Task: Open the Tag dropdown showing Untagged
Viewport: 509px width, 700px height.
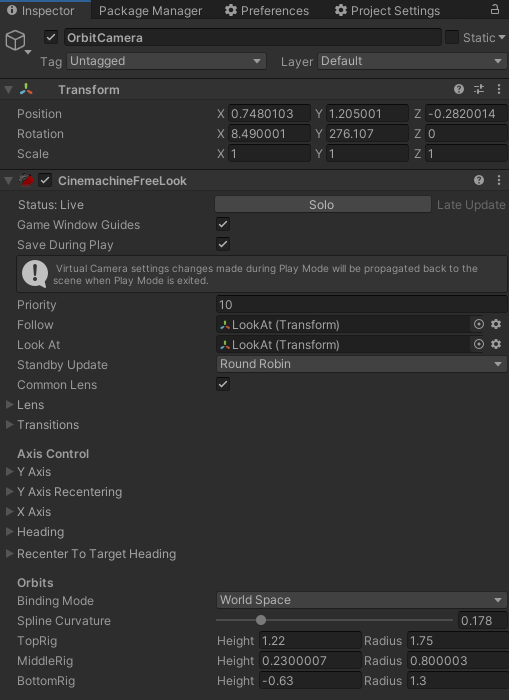Action: click(166, 61)
